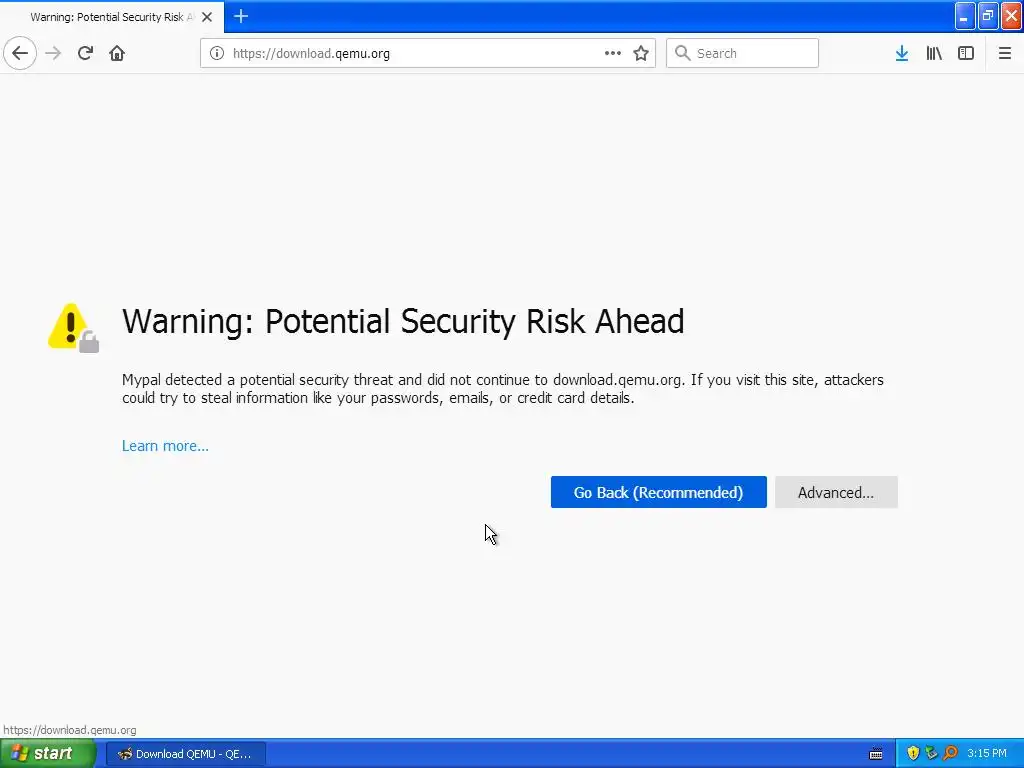
Task: Open the security shield tray icon
Action: pos(913,754)
